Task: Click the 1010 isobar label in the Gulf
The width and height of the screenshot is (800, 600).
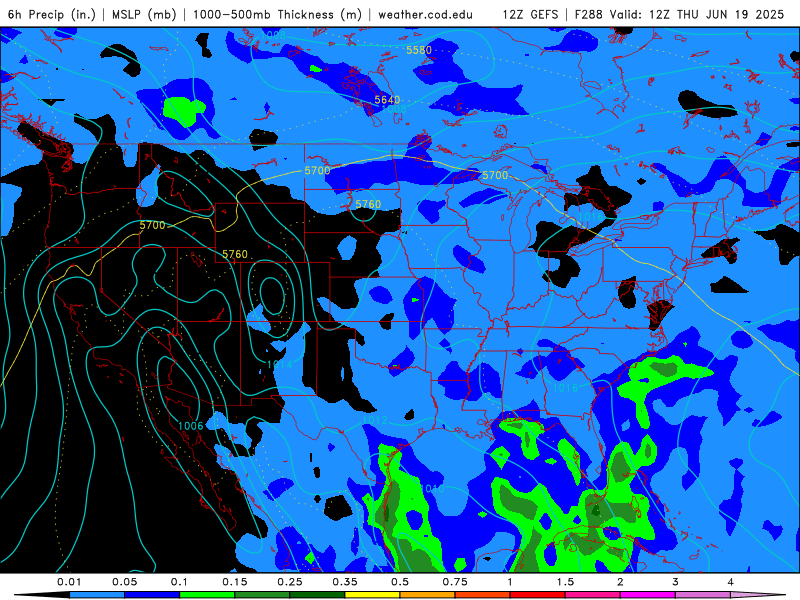Action: click(x=432, y=489)
